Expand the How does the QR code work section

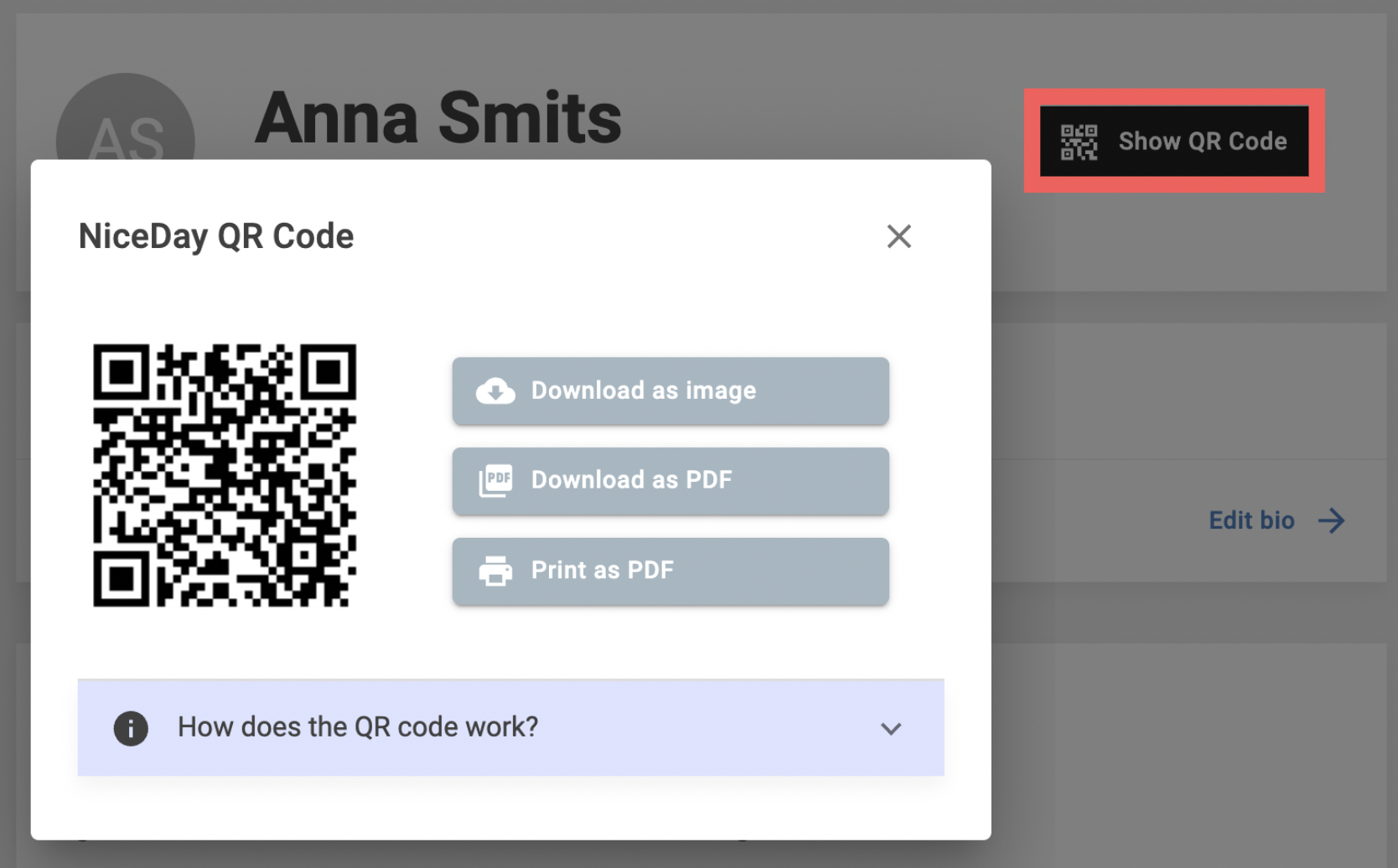click(x=510, y=727)
